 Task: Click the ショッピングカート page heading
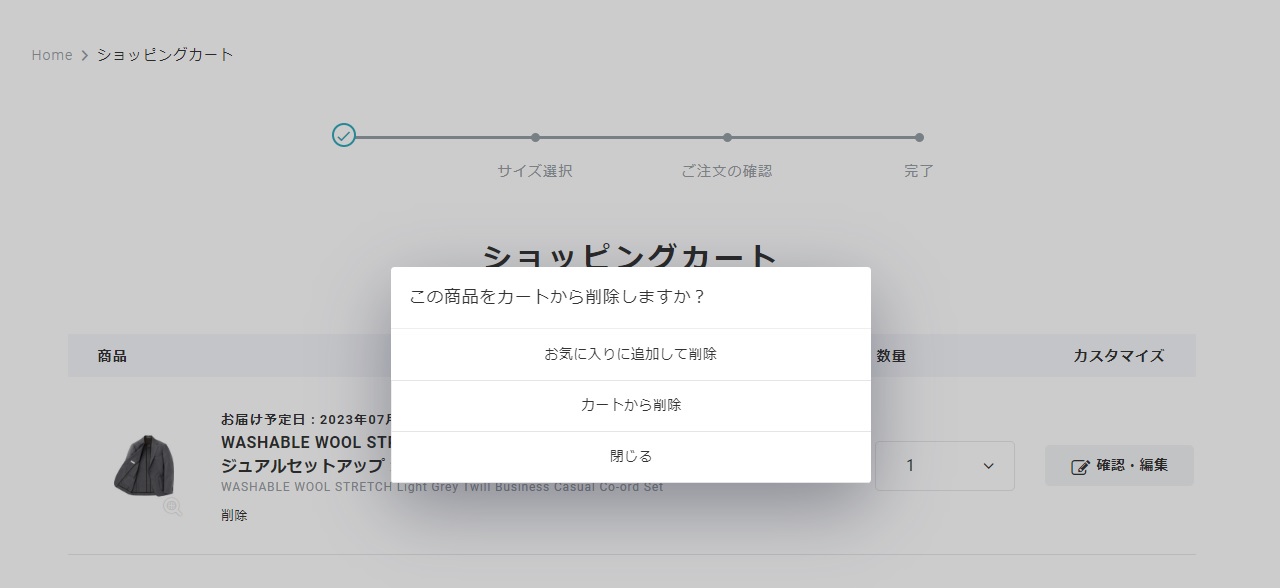click(630, 255)
